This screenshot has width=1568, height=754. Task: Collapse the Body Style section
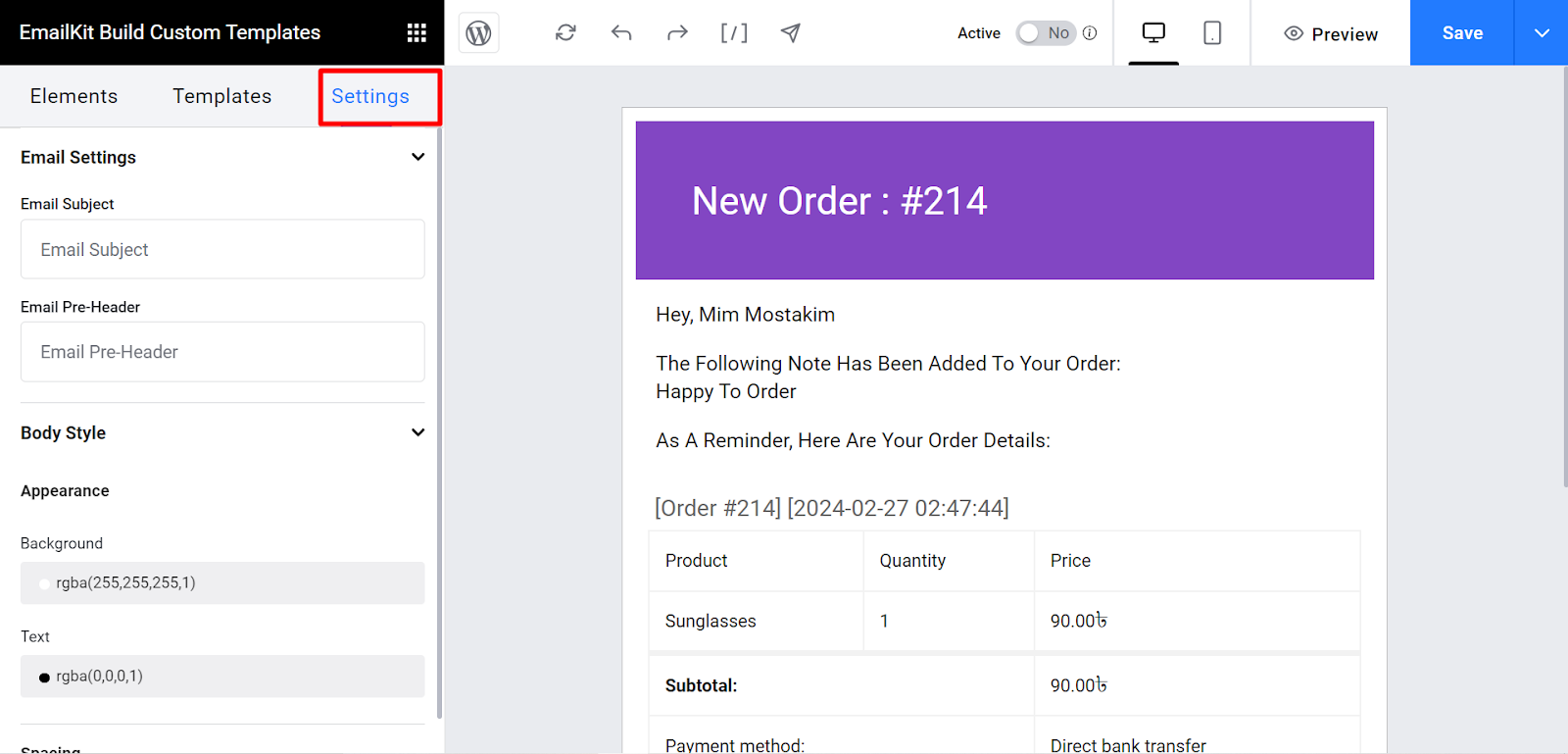click(417, 432)
